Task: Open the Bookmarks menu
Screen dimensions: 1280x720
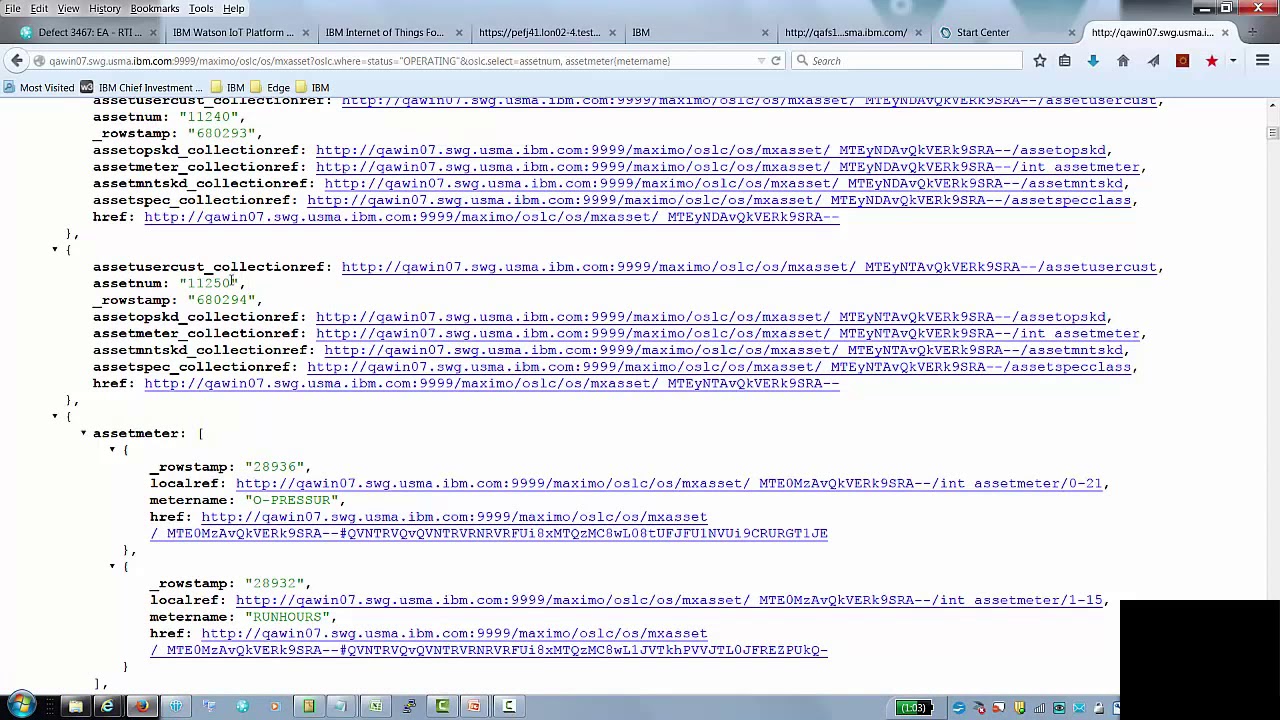Action: [155, 8]
